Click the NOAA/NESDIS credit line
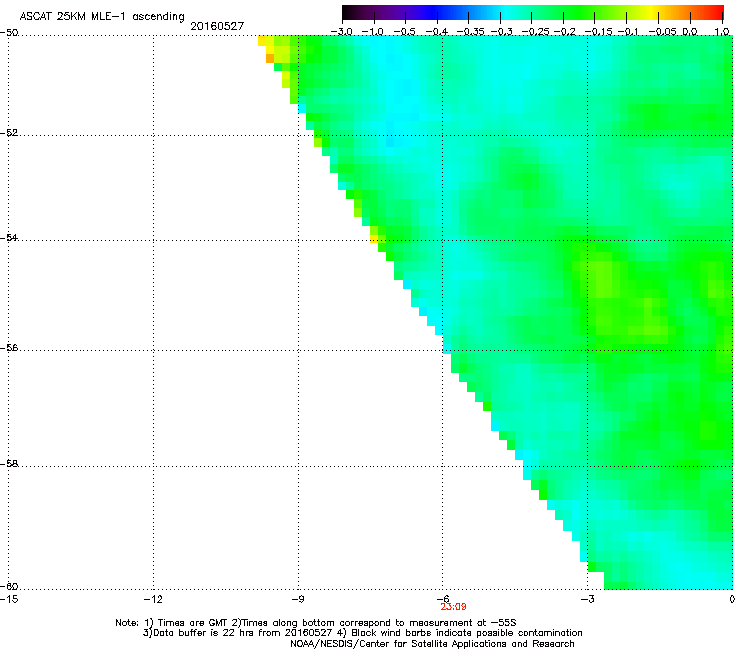740x650 pixels. click(432, 644)
